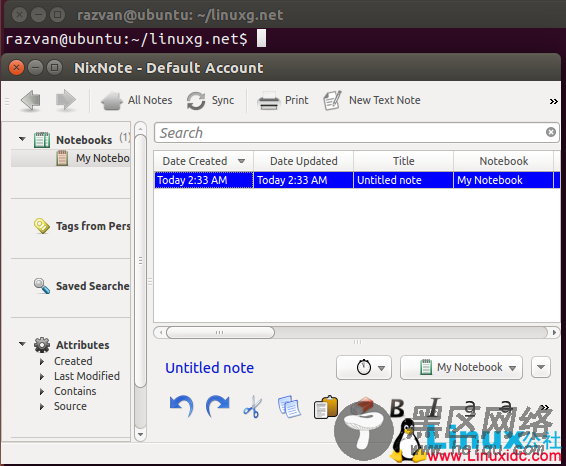Select the 'Untitled note' title cell
This screenshot has height=466, width=566.
click(x=403, y=180)
